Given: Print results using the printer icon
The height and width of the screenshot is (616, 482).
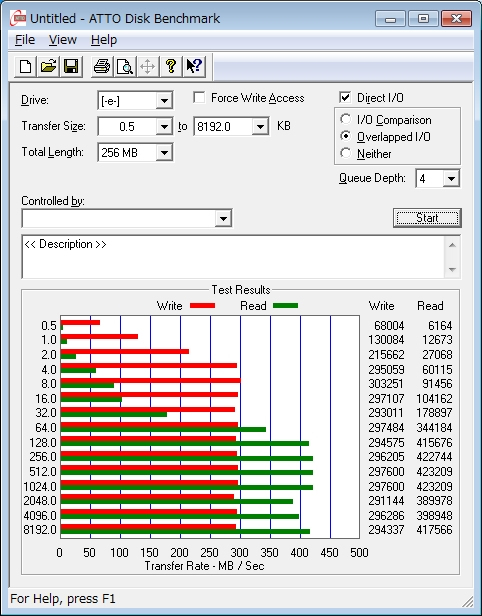Looking at the screenshot, I should tap(102, 66).
